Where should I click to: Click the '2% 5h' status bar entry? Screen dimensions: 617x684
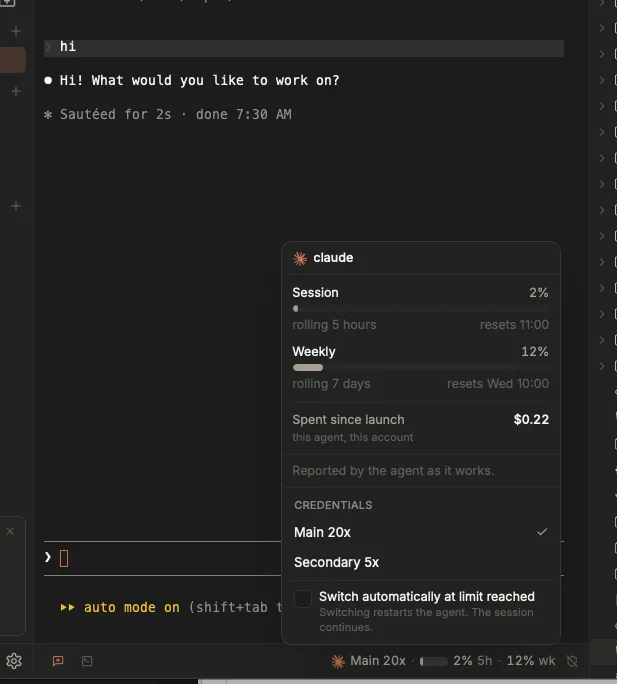point(473,661)
